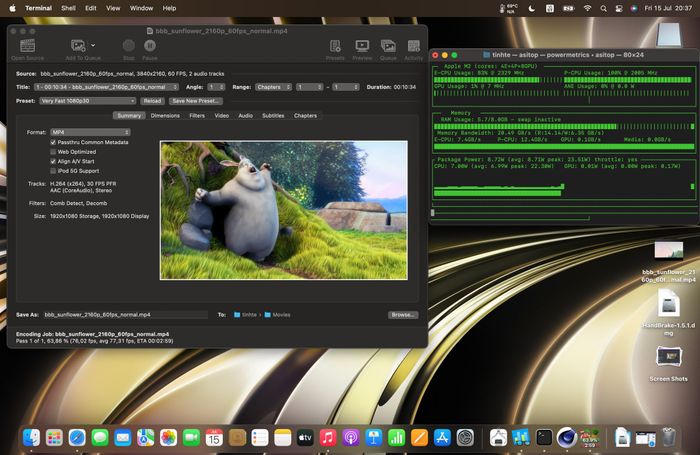Click the Wi-Fi status icon
This screenshot has height=455, width=700.
pos(587,8)
